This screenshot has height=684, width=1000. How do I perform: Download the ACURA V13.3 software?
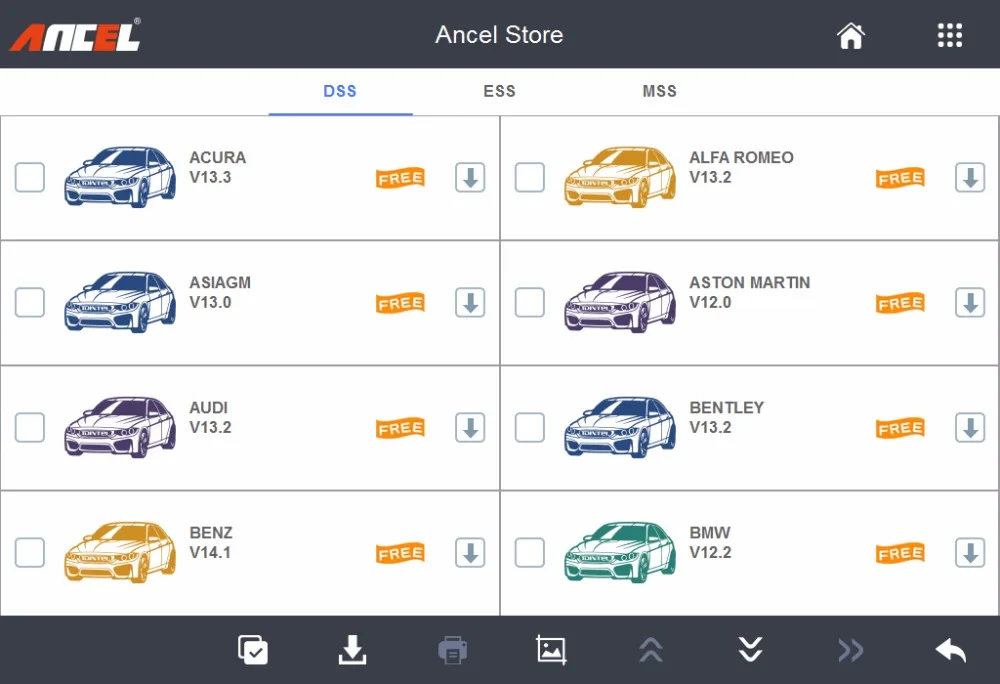(x=470, y=178)
